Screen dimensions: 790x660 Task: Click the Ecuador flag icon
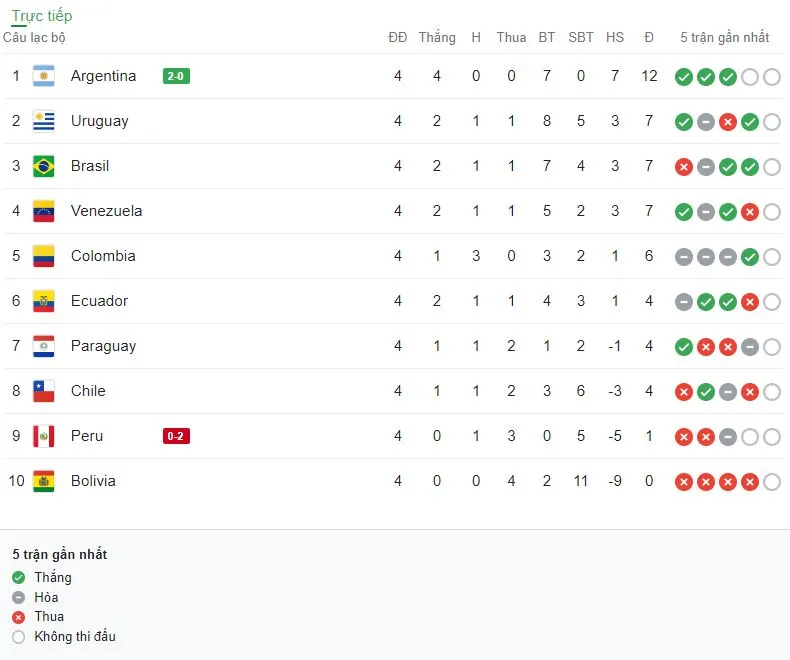pyautogui.click(x=43, y=301)
